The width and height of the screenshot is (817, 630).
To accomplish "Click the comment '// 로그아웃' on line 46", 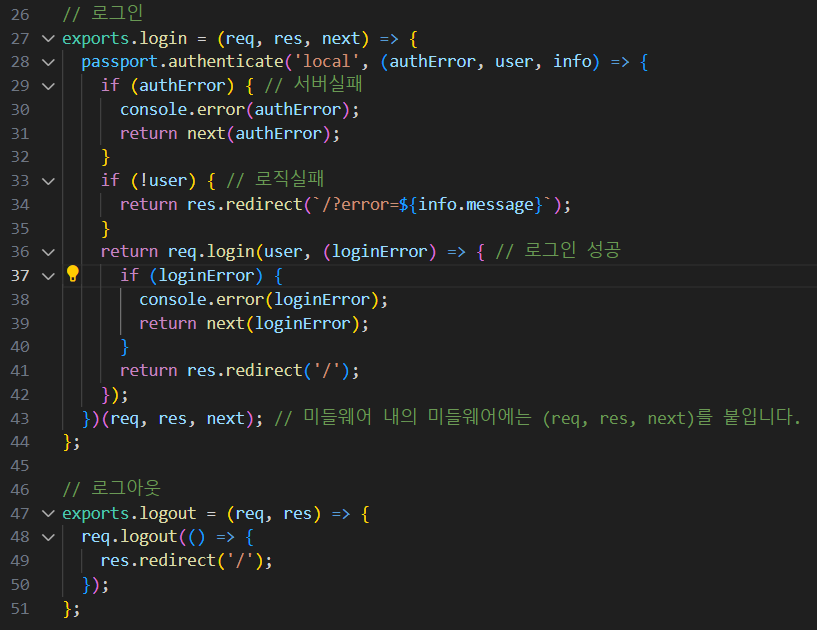I will (x=112, y=489).
